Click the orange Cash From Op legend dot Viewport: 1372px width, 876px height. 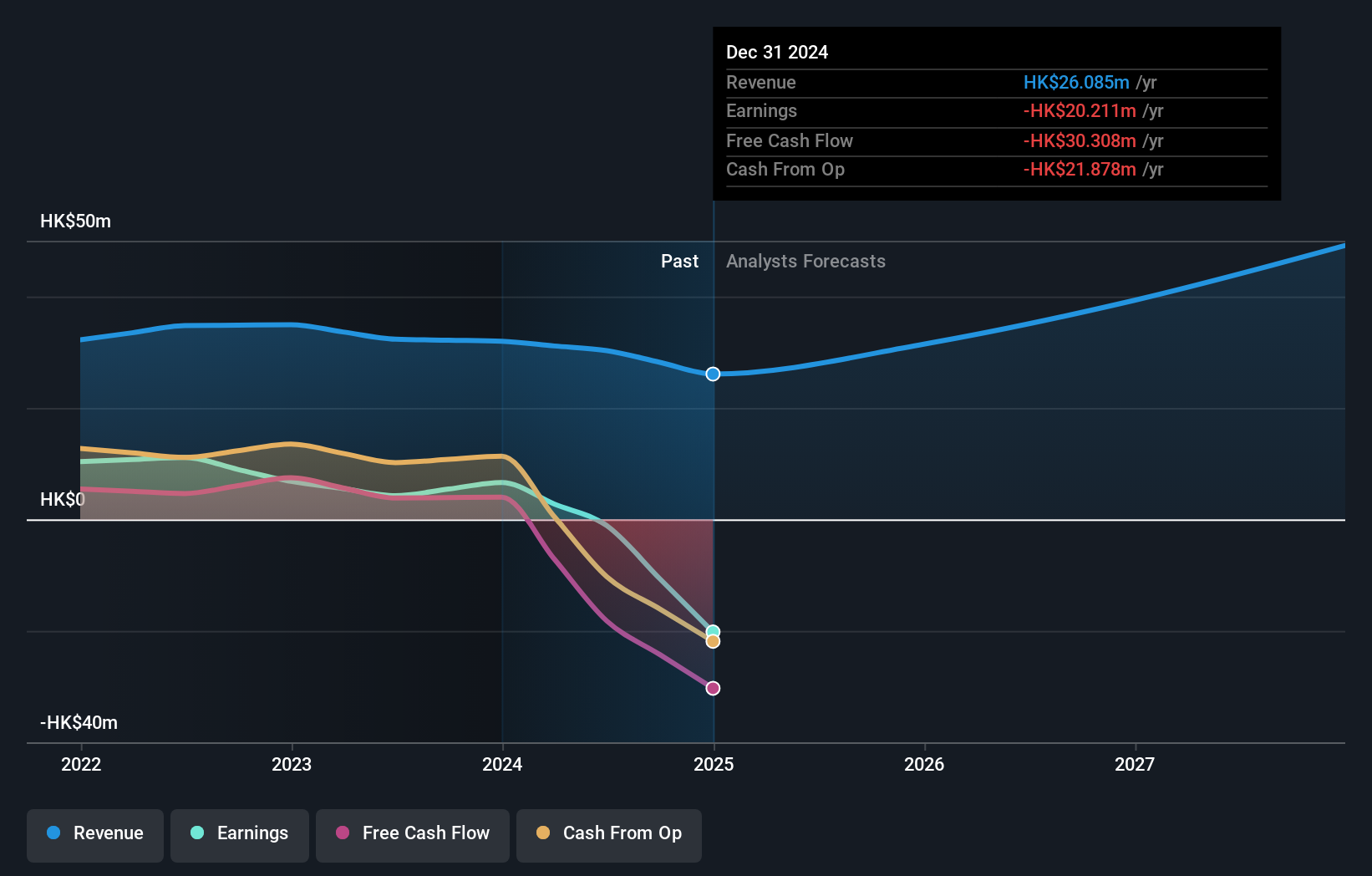coord(543,833)
